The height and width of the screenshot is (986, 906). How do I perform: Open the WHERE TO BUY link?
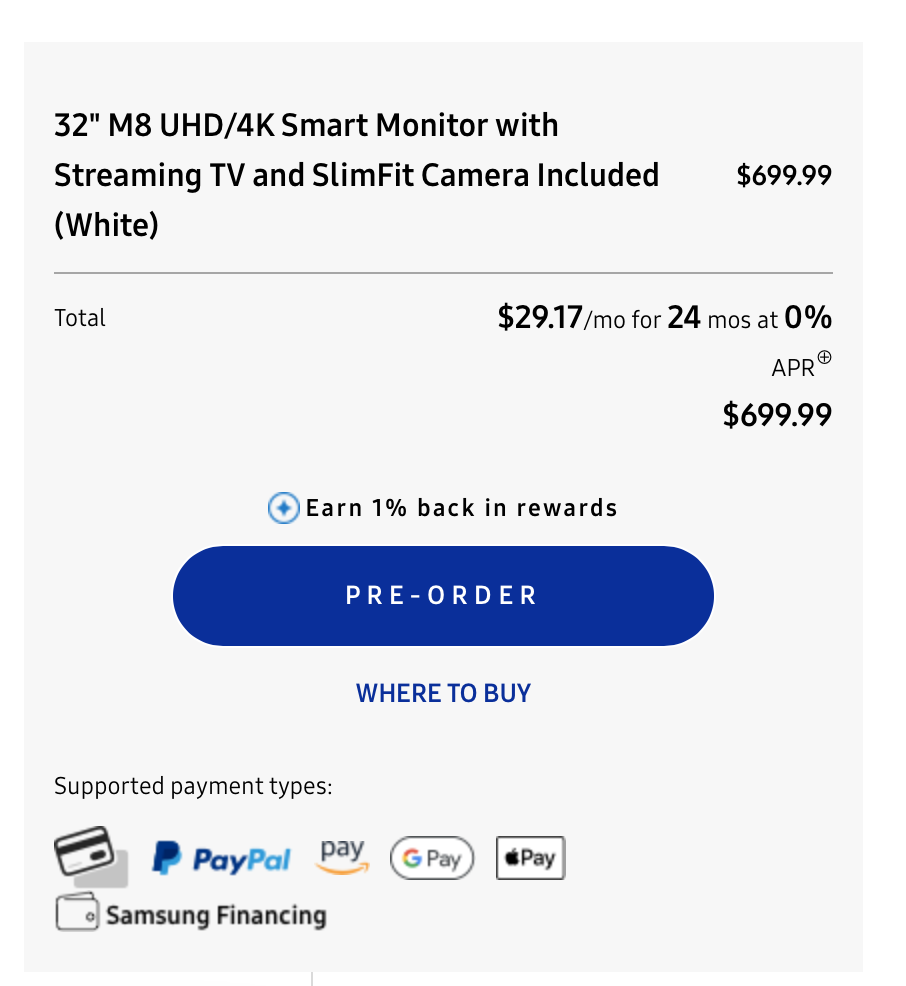443,693
